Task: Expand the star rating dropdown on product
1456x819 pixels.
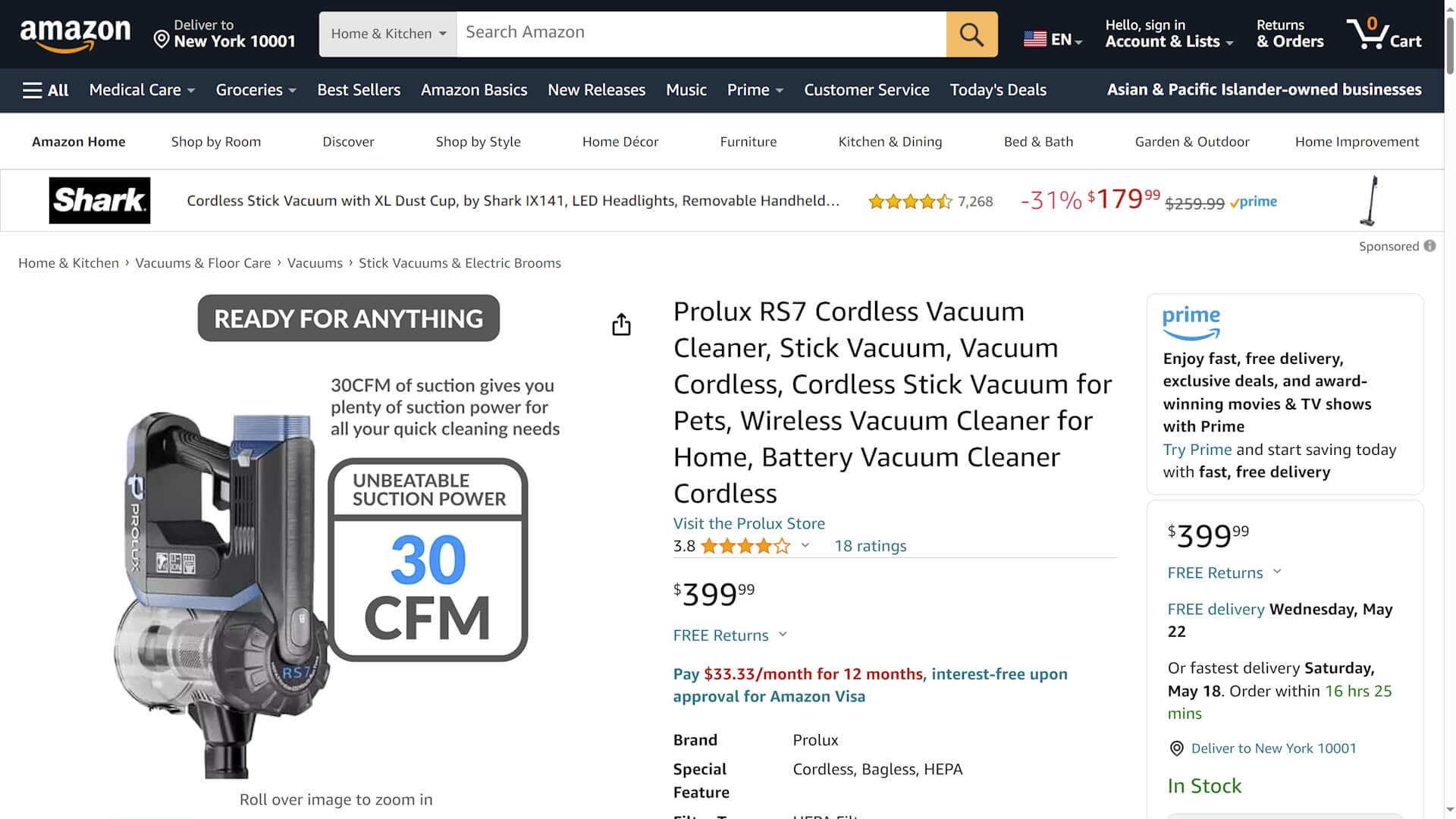Action: click(x=806, y=545)
